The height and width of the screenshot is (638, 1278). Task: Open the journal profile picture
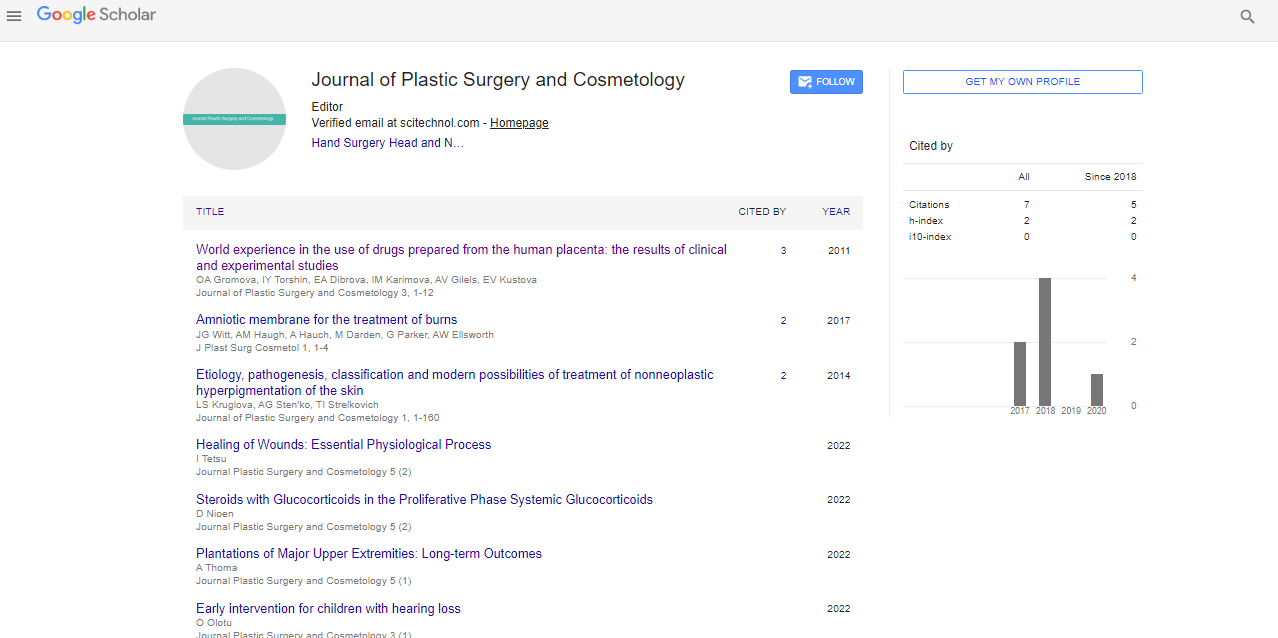234,119
